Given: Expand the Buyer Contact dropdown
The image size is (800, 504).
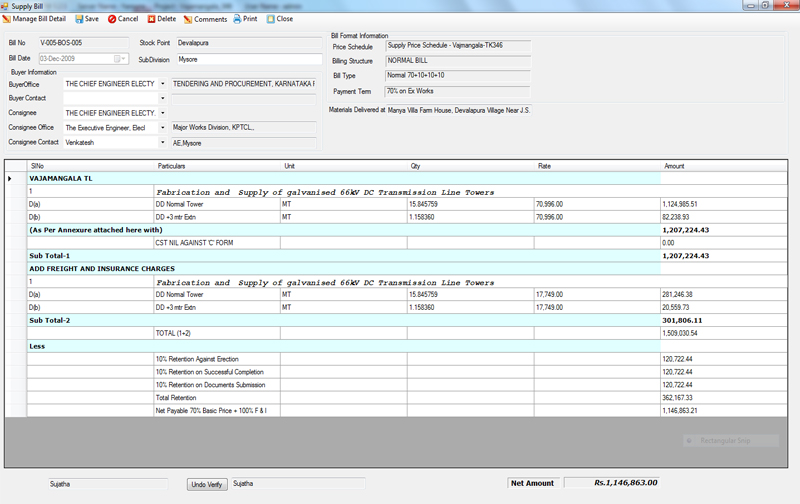Looking at the screenshot, I should (x=162, y=98).
